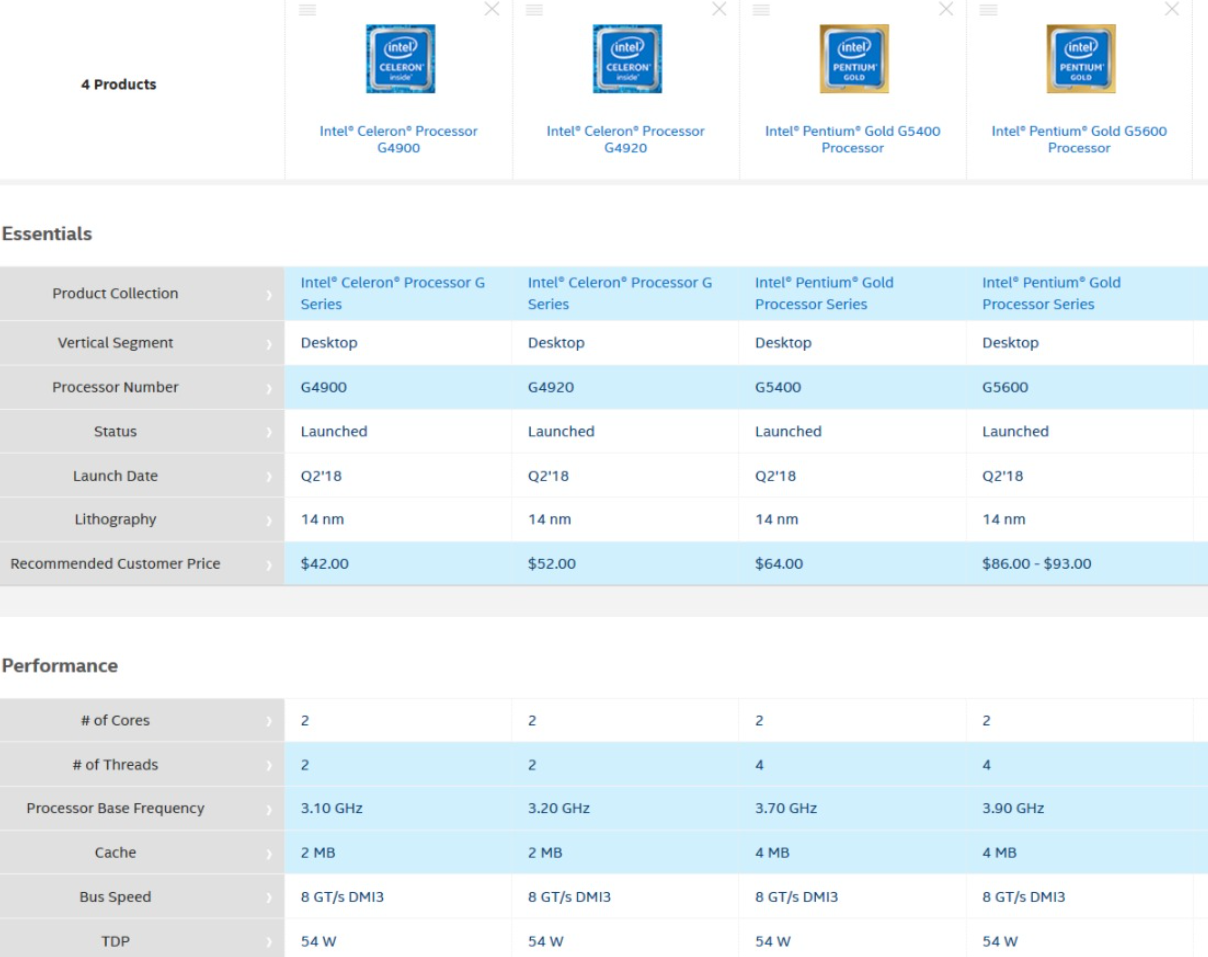Click the 4 MB cache value for G5600
The height and width of the screenshot is (957, 1208).
click(1000, 853)
